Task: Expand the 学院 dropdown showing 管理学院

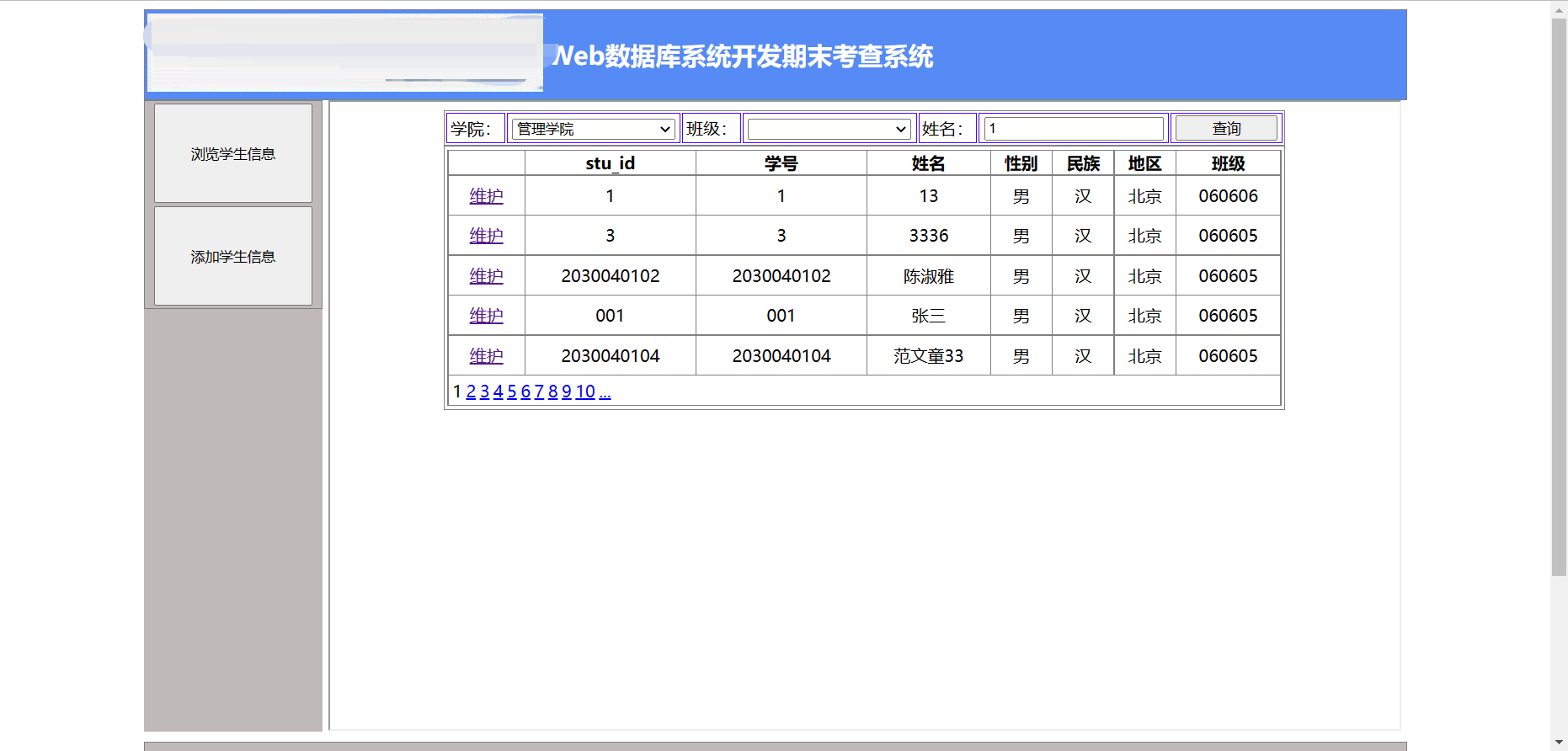Action: 593,129
